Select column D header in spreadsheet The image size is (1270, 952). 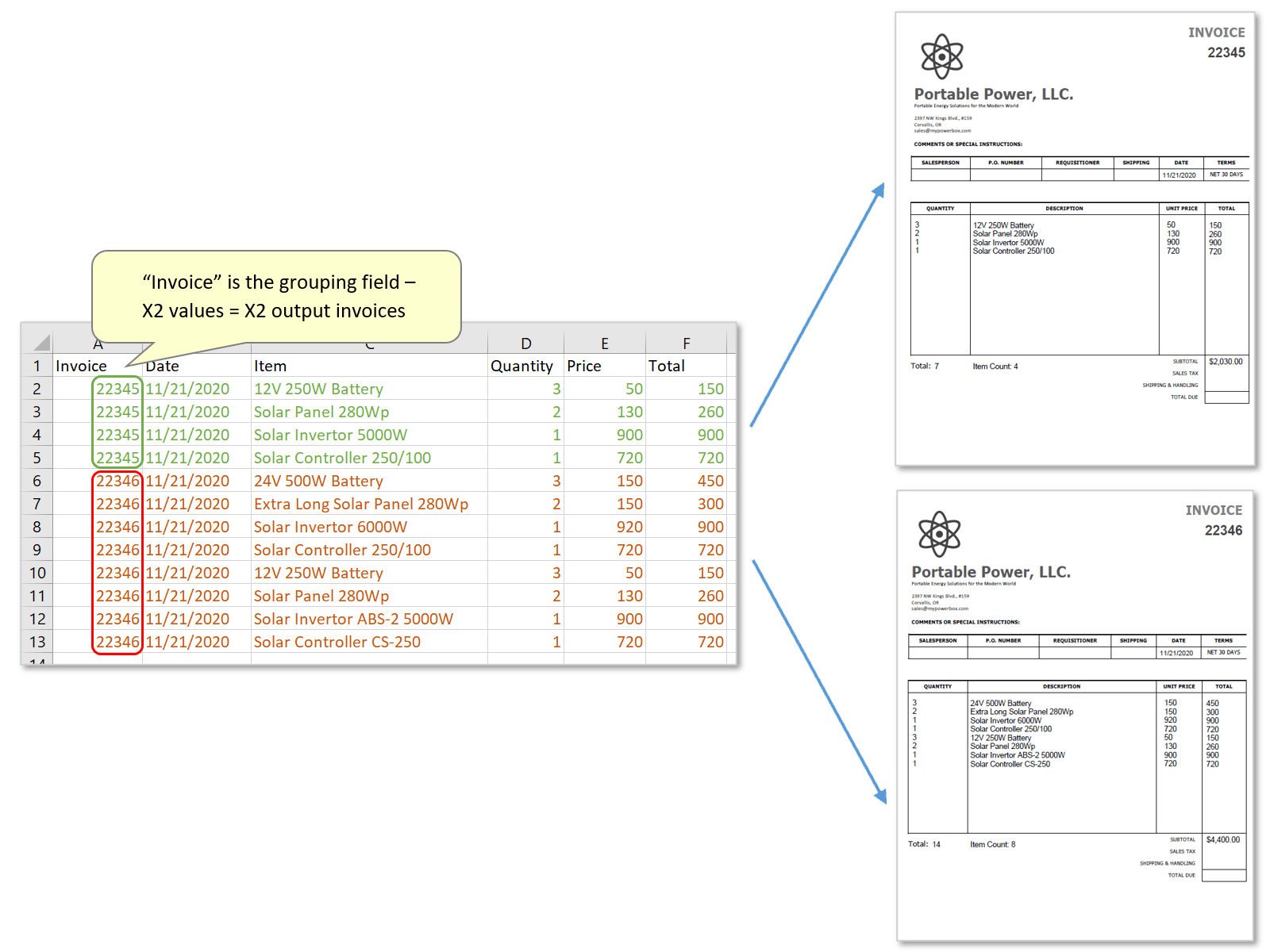coord(525,344)
